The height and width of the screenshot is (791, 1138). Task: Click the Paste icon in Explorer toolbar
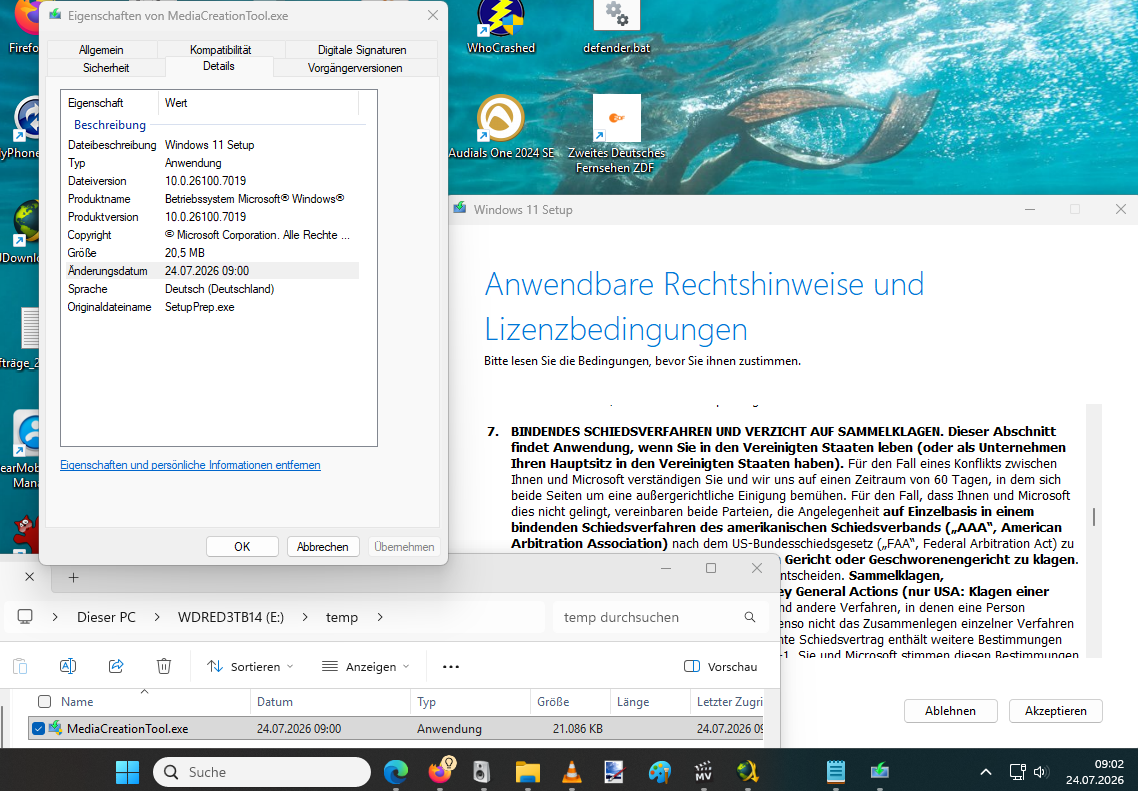20,666
